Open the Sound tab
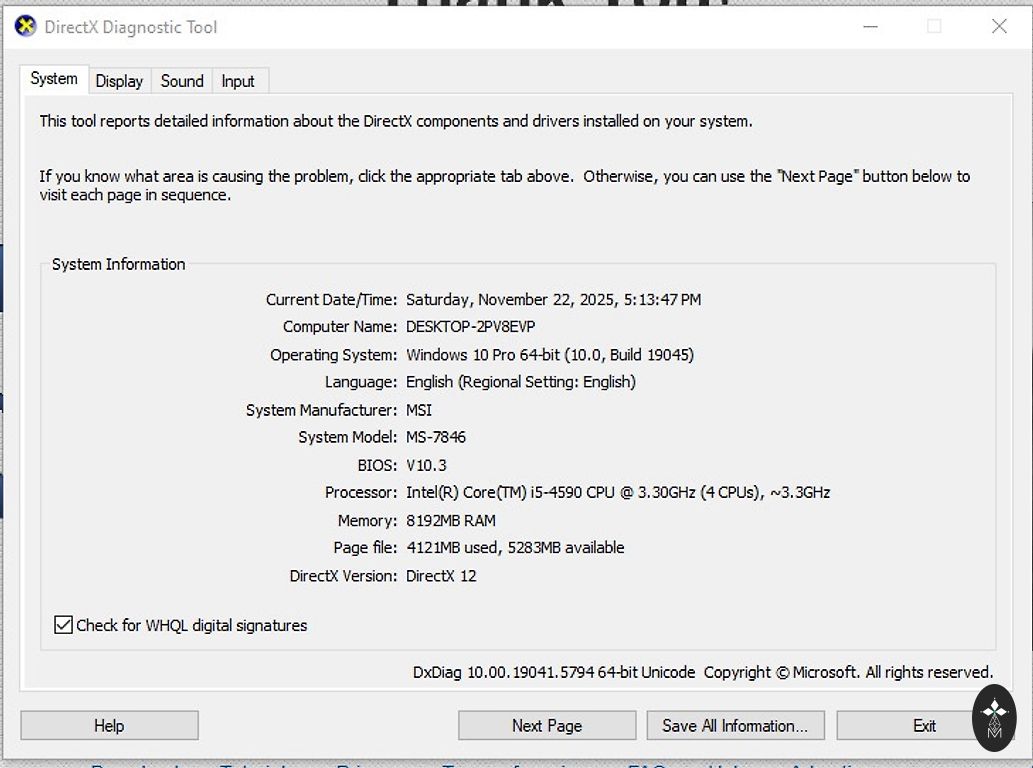 click(182, 81)
